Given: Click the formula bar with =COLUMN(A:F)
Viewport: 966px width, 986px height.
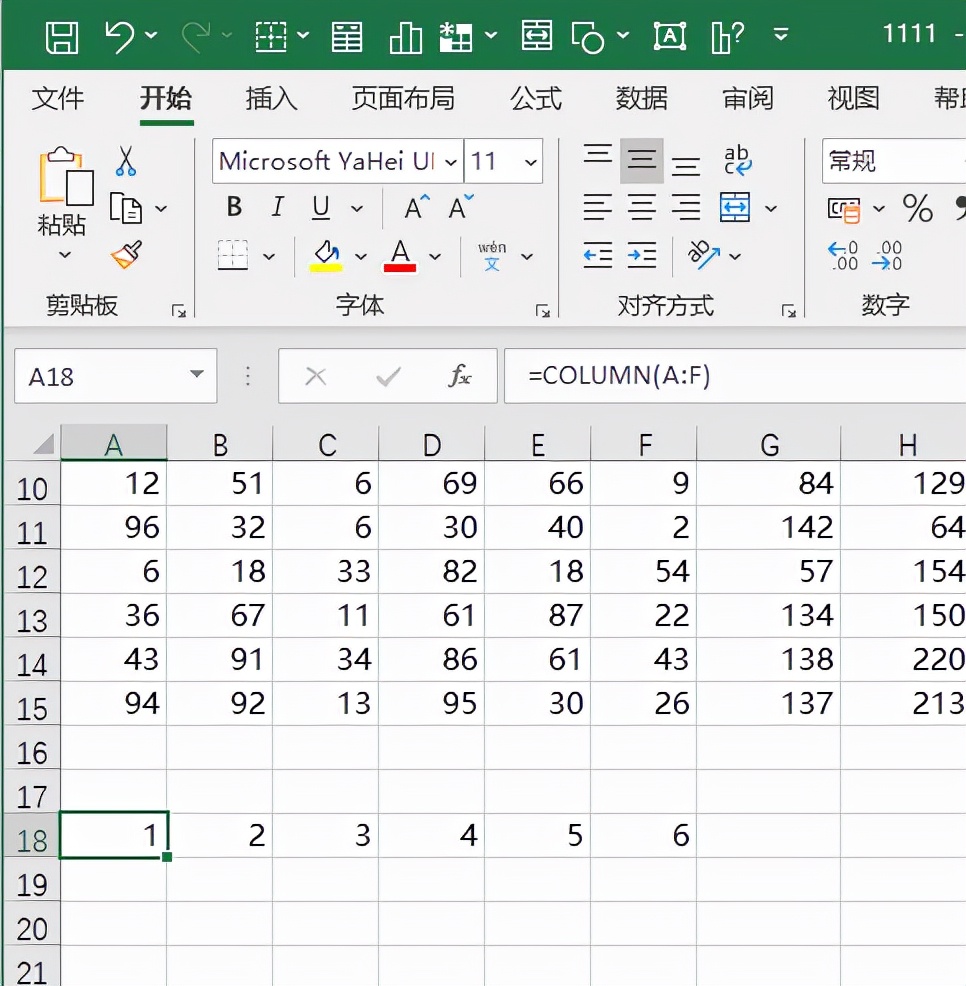Looking at the screenshot, I should (x=735, y=376).
